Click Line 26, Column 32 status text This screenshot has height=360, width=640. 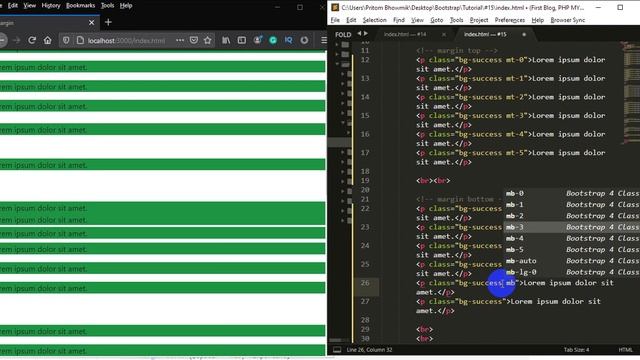369,350
